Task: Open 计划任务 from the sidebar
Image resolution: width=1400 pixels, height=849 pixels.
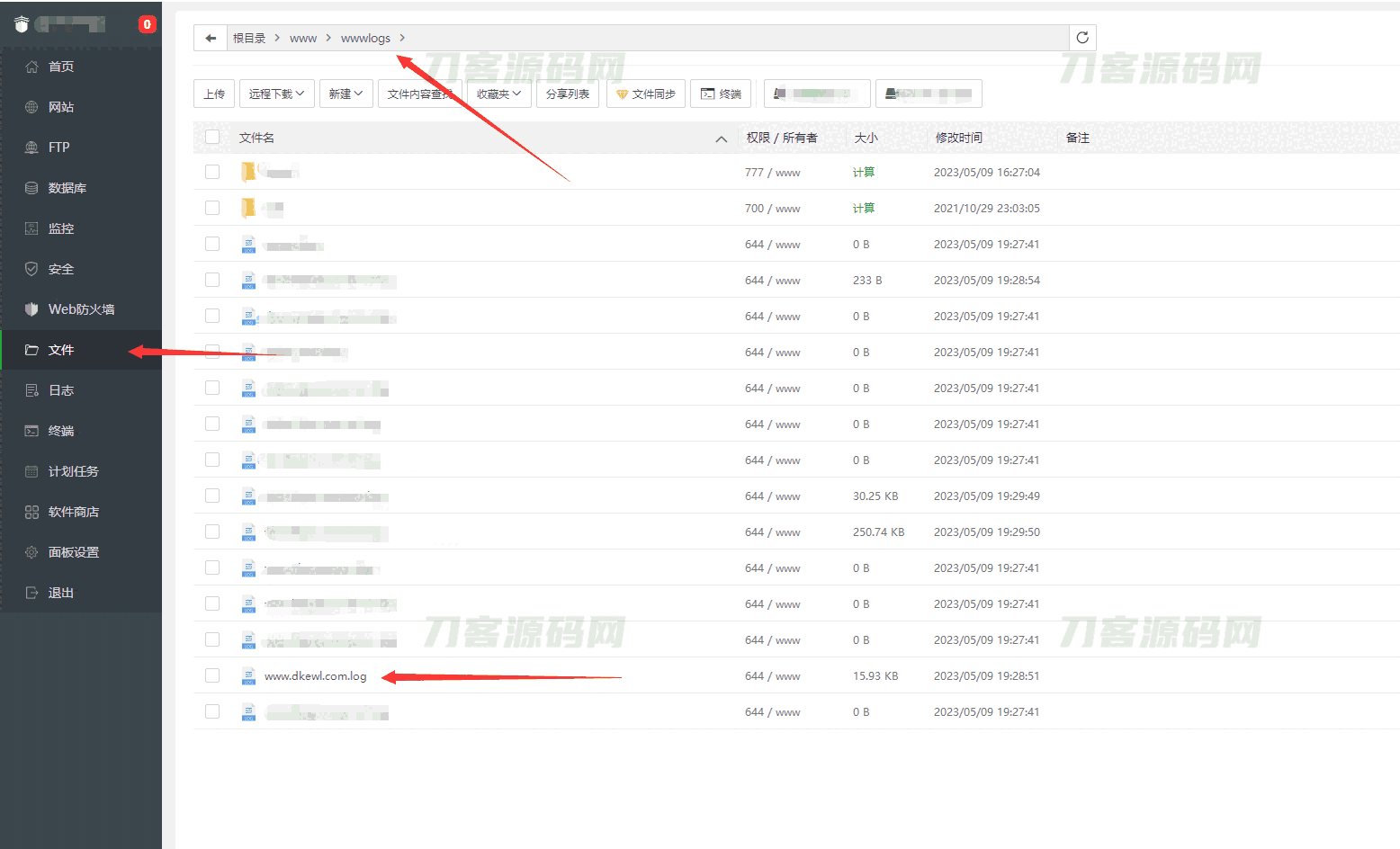Action: (x=73, y=471)
